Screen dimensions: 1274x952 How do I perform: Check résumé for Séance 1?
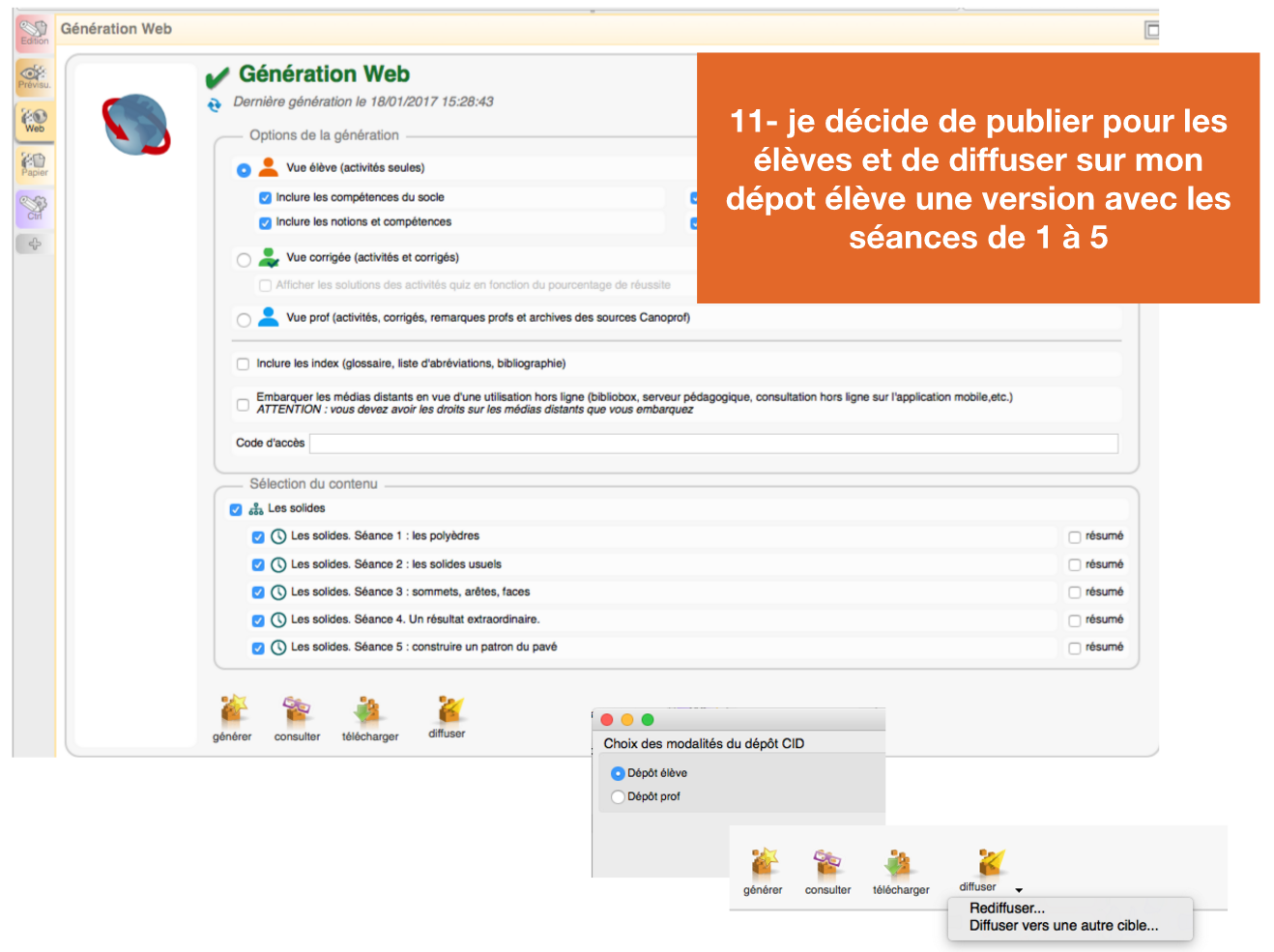[1074, 537]
